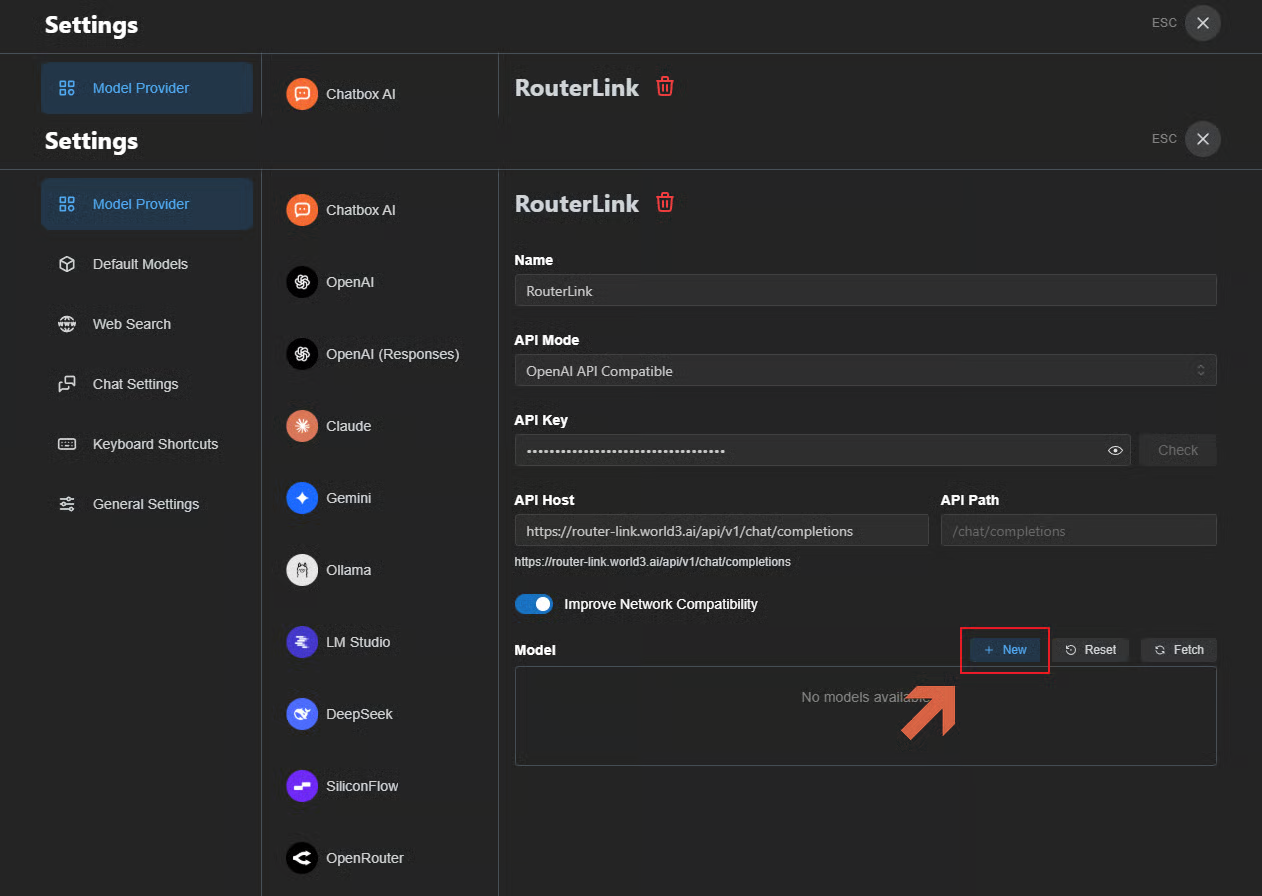Open the Keyboard Shortcuts section
Screen dimensions: 1262x896
[155, 444]
